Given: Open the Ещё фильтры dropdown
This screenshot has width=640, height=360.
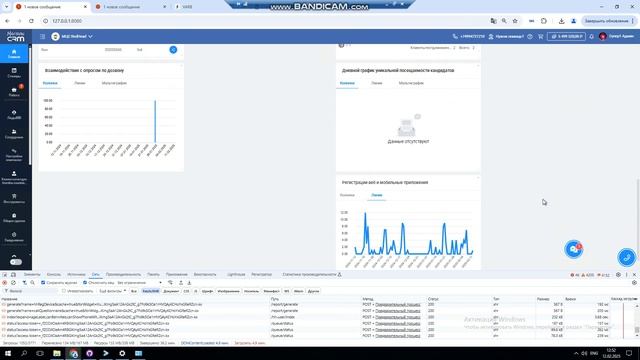Looking at the screenshot, I should (113, 291).
